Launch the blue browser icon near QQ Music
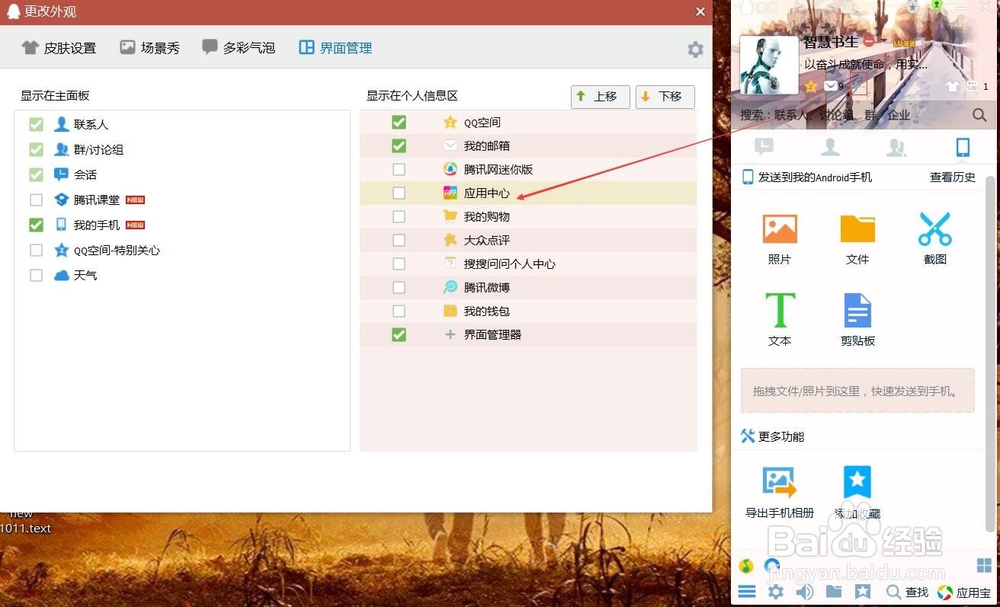 coord(772,565)
